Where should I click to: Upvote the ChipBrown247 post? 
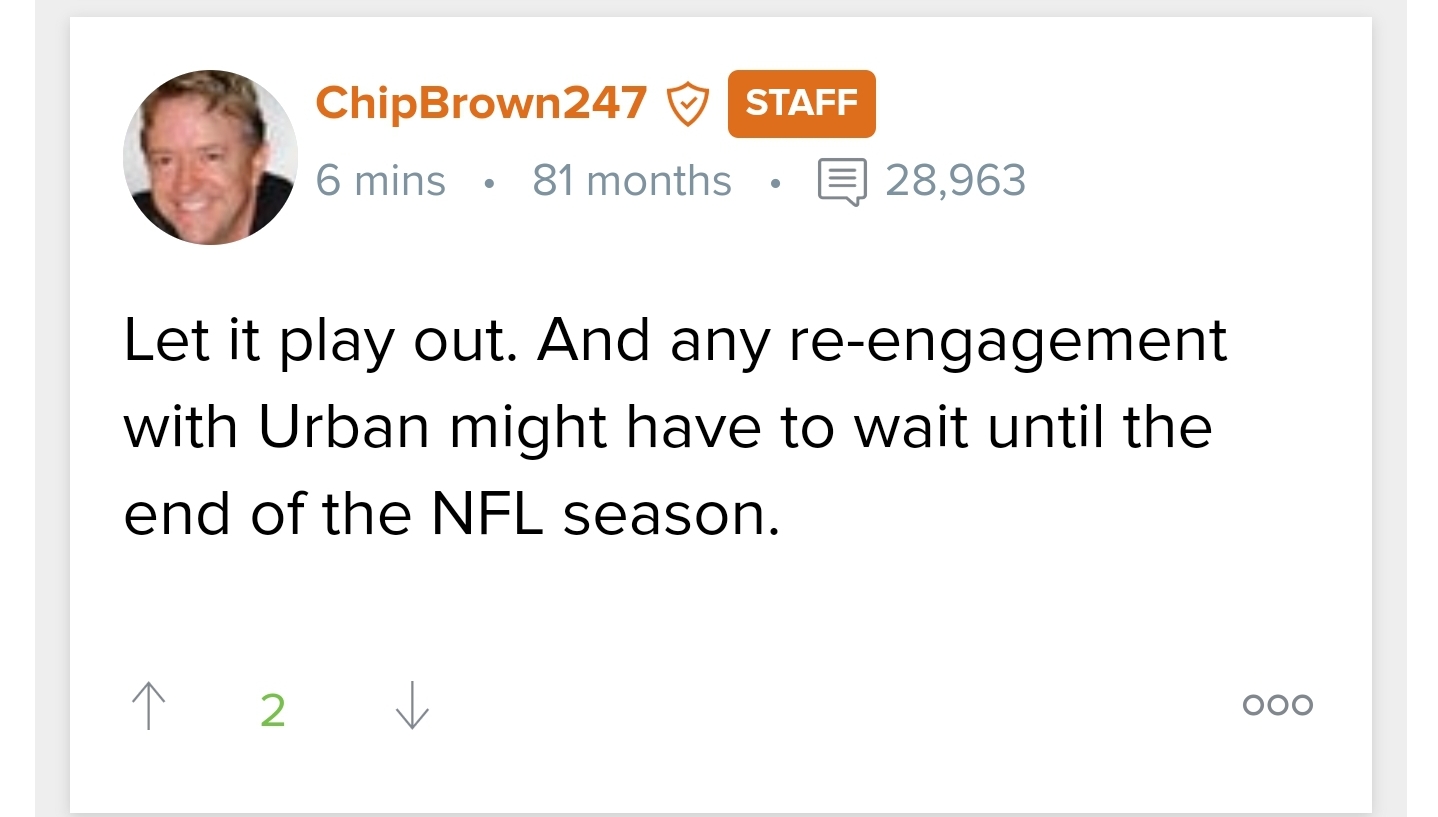(149, 706)
